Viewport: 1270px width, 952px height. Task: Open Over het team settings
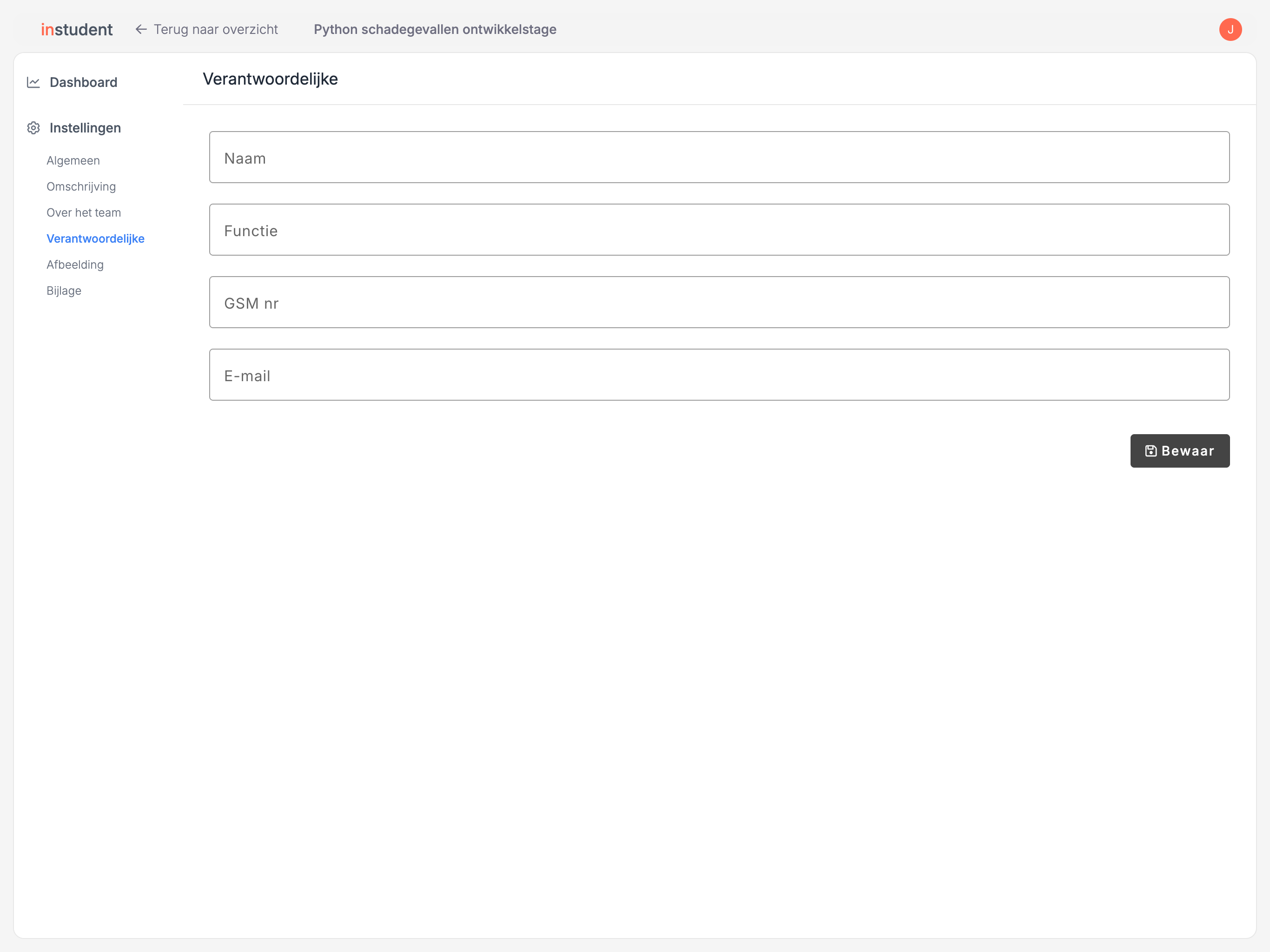point(84,212)
